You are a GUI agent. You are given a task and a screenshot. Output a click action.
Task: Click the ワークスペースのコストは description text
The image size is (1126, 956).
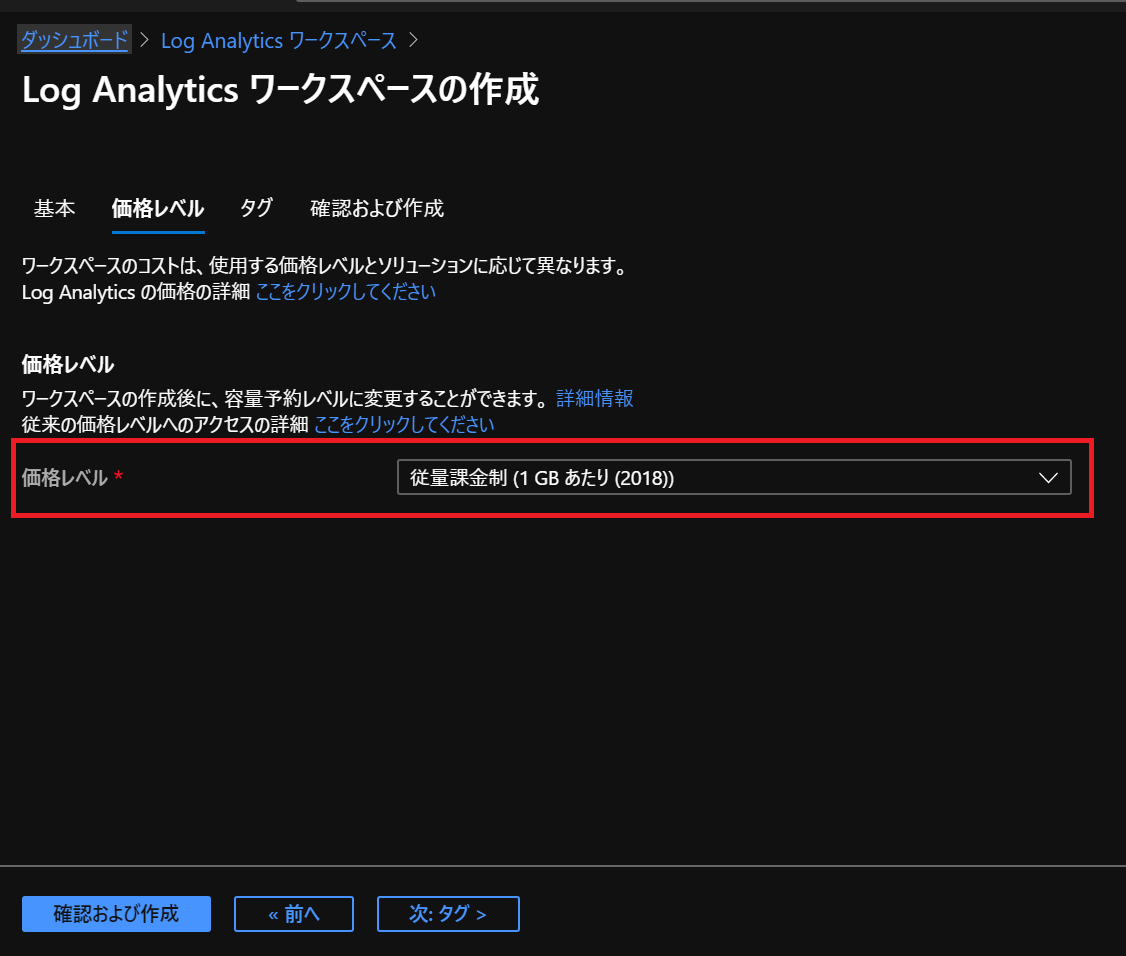click(326, 266)
